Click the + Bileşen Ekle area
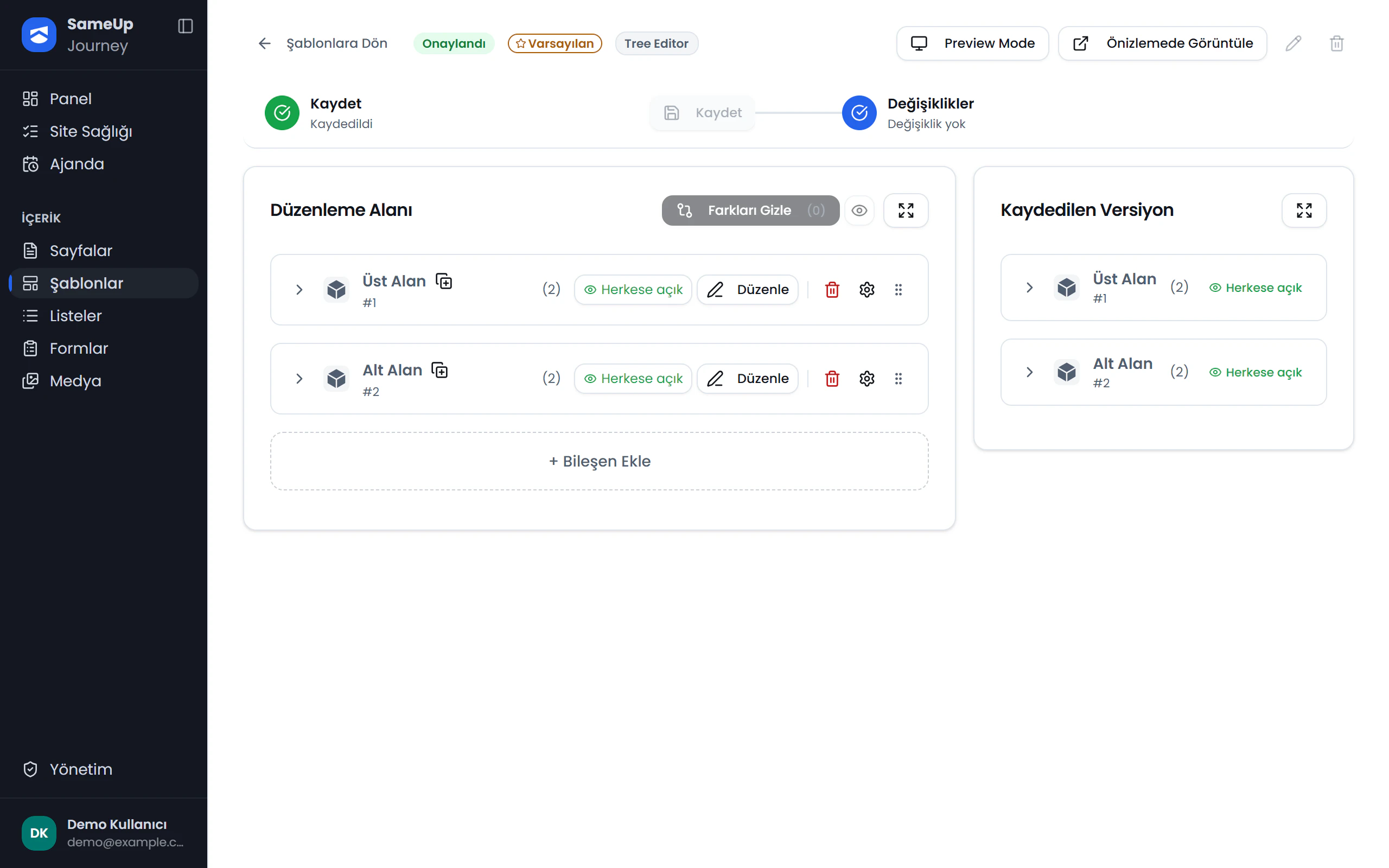The image size is (1389, 868). click(x=599, y=461)
